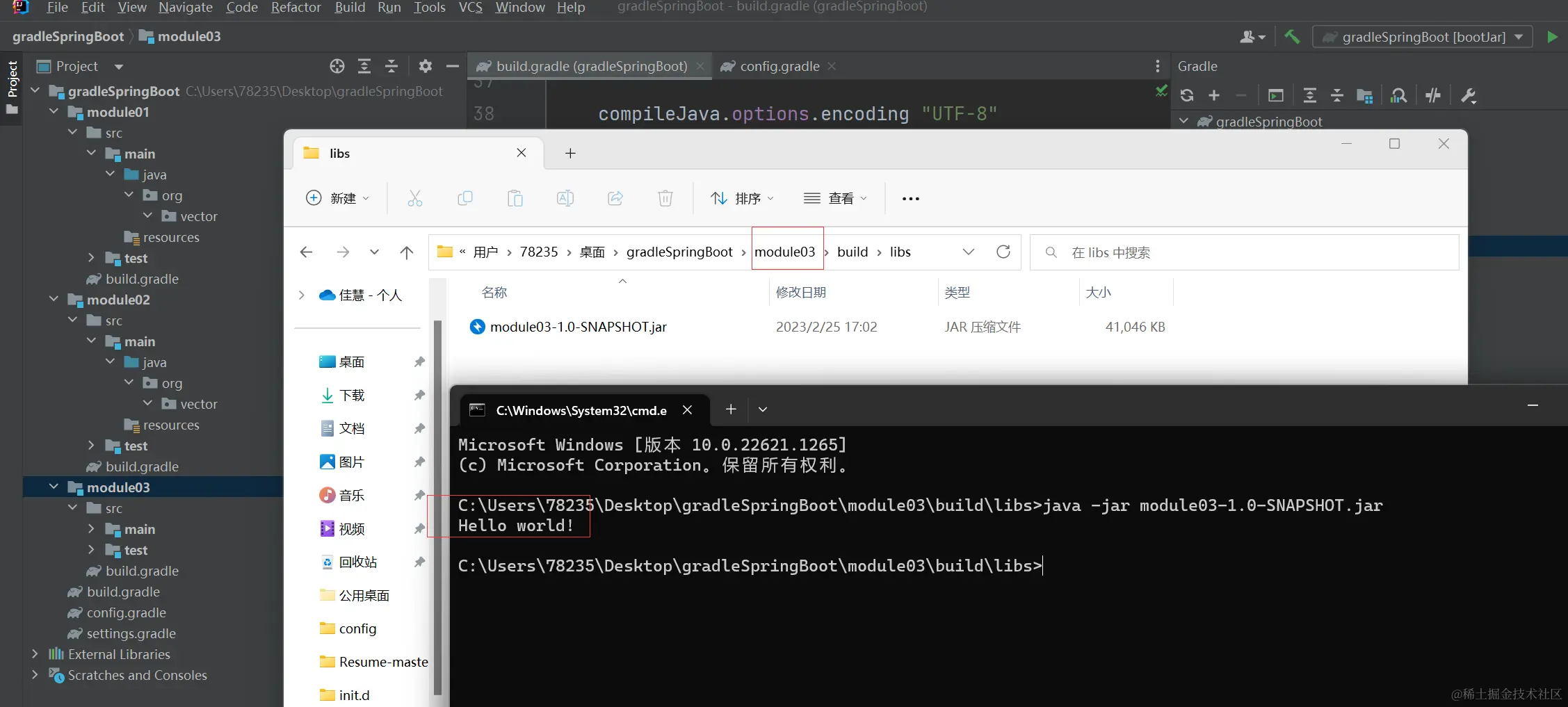Run the gradleSpringBoot bootJar configuration
The width and height of the screenshot is (1568, 707).
(1553, 37)
